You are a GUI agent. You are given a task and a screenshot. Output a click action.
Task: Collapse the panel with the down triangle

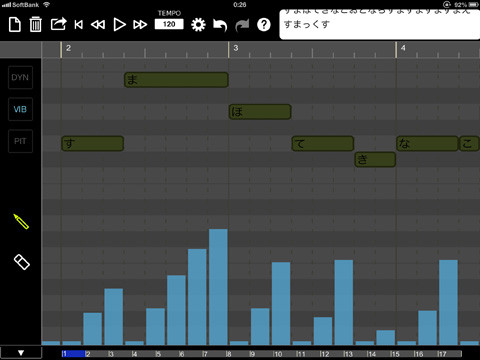(x=21, y=353)
